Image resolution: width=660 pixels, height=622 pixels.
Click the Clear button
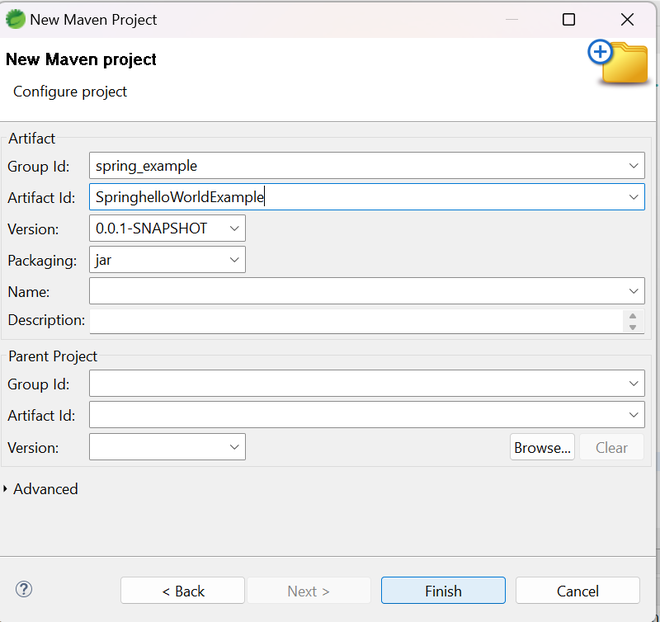[611, 447]
